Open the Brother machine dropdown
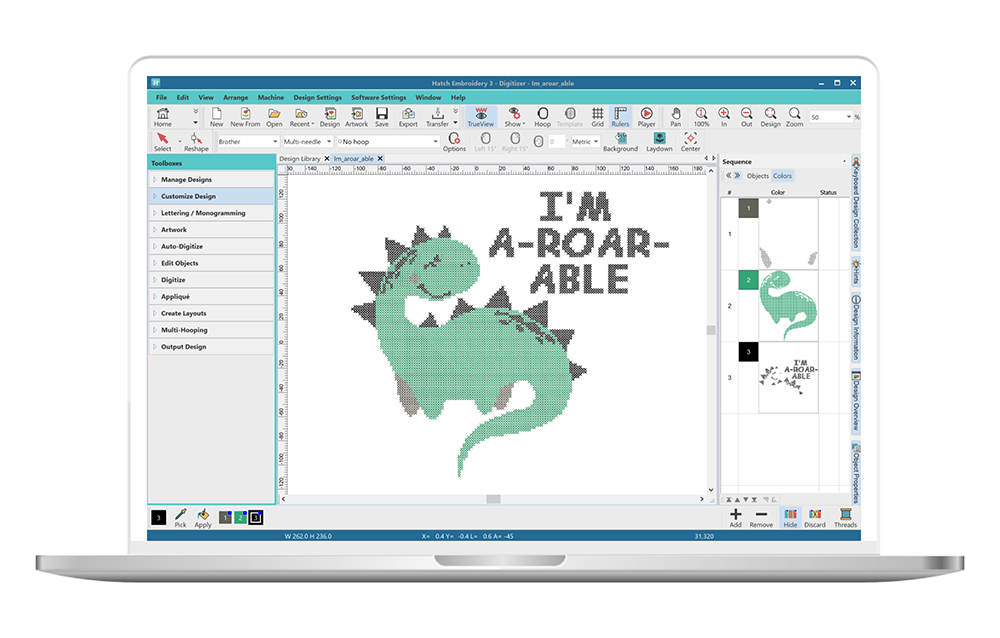The width and height of the screenshot is (1000, 638). (247, 142)
